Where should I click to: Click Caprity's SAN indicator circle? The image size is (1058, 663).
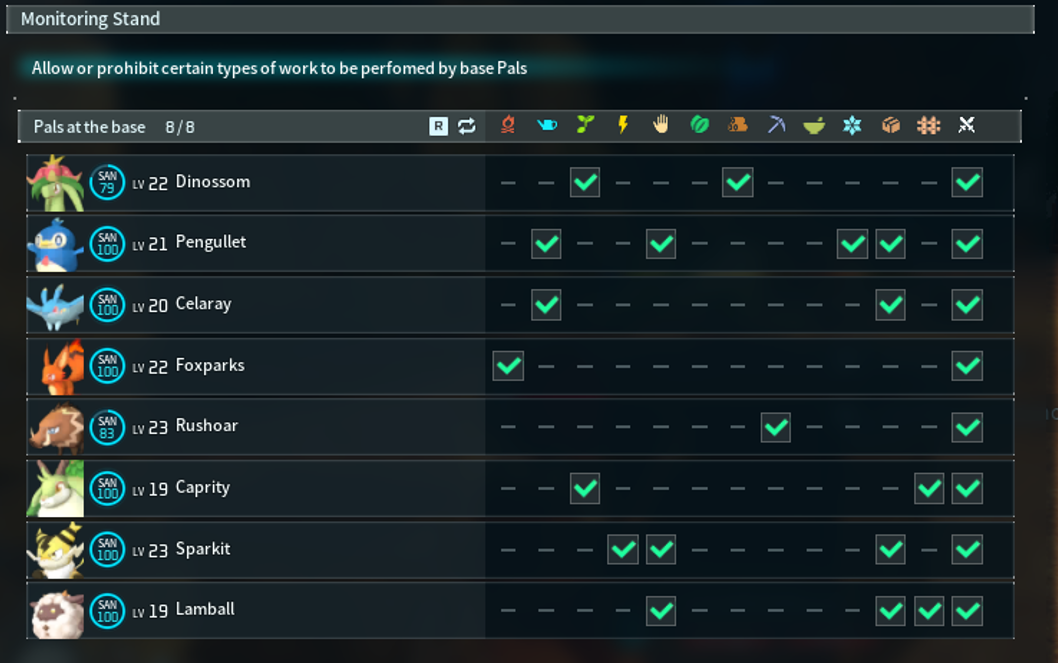(x=107, y=489)
